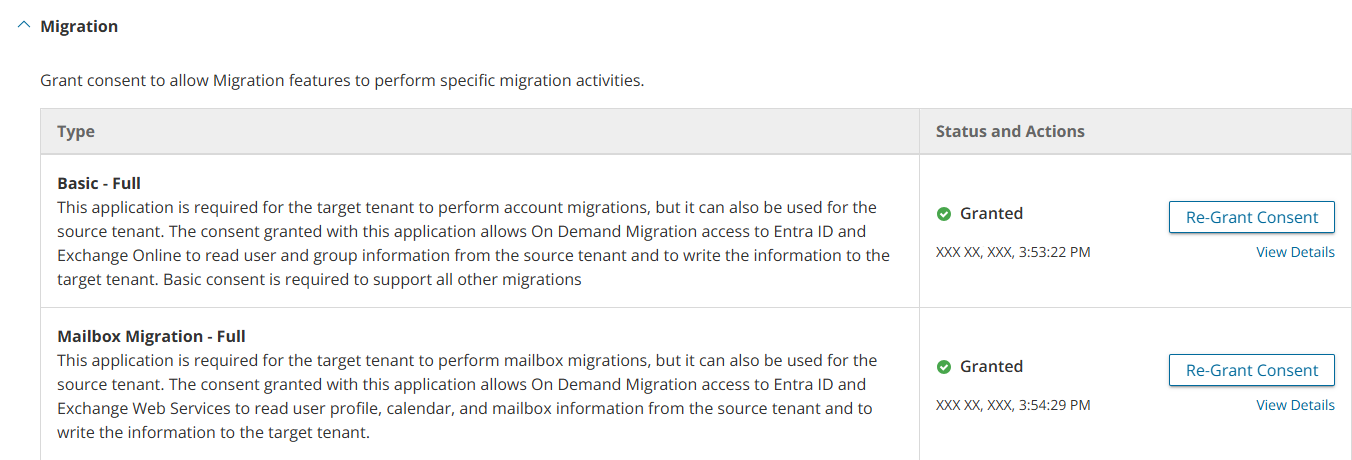Click green Granted checkmark for Mailbox Migration
1352x460 pixels.
[943, 367]
